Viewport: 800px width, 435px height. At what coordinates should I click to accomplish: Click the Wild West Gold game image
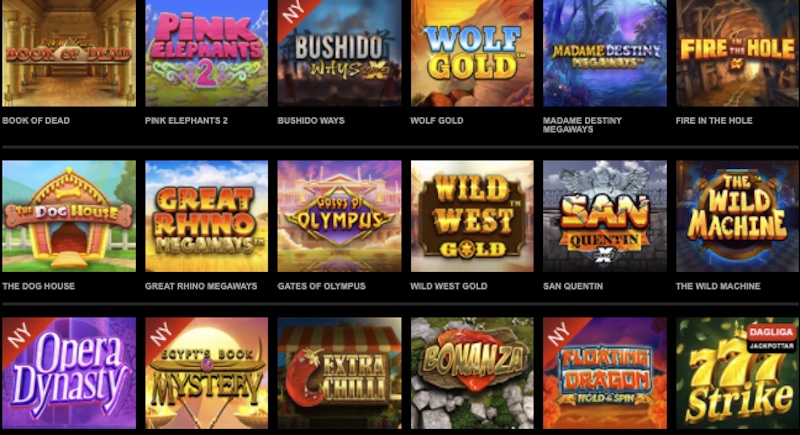(x=472, y=216)
